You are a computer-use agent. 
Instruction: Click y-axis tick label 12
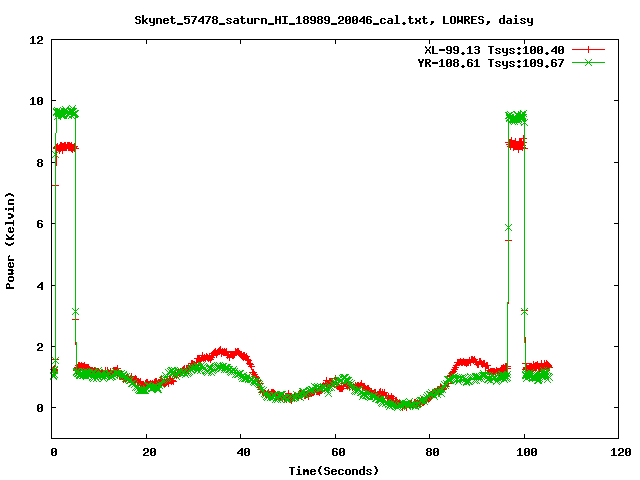36,40
